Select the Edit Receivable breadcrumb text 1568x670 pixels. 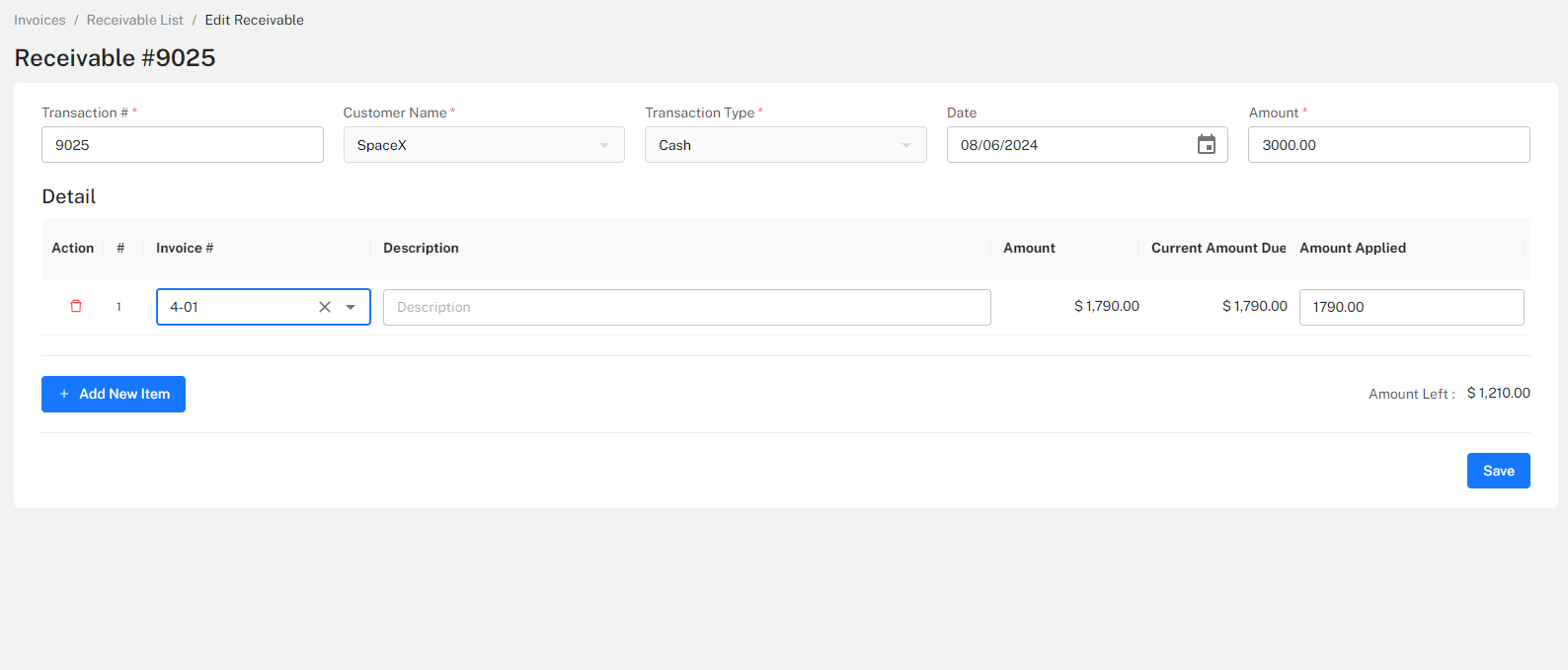(255, 20)
